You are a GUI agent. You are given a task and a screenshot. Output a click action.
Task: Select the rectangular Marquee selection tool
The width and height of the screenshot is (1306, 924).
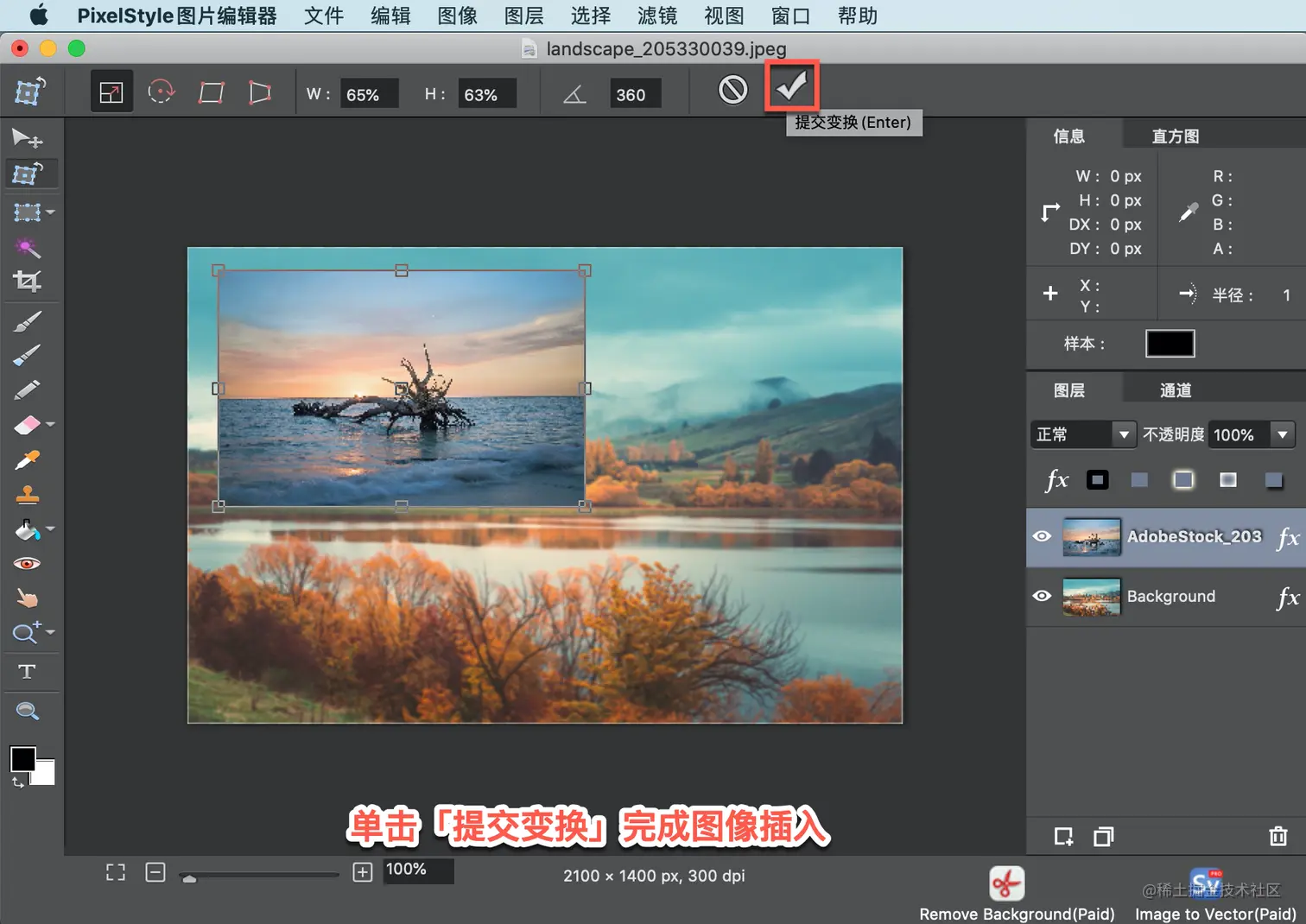(27, 212)
